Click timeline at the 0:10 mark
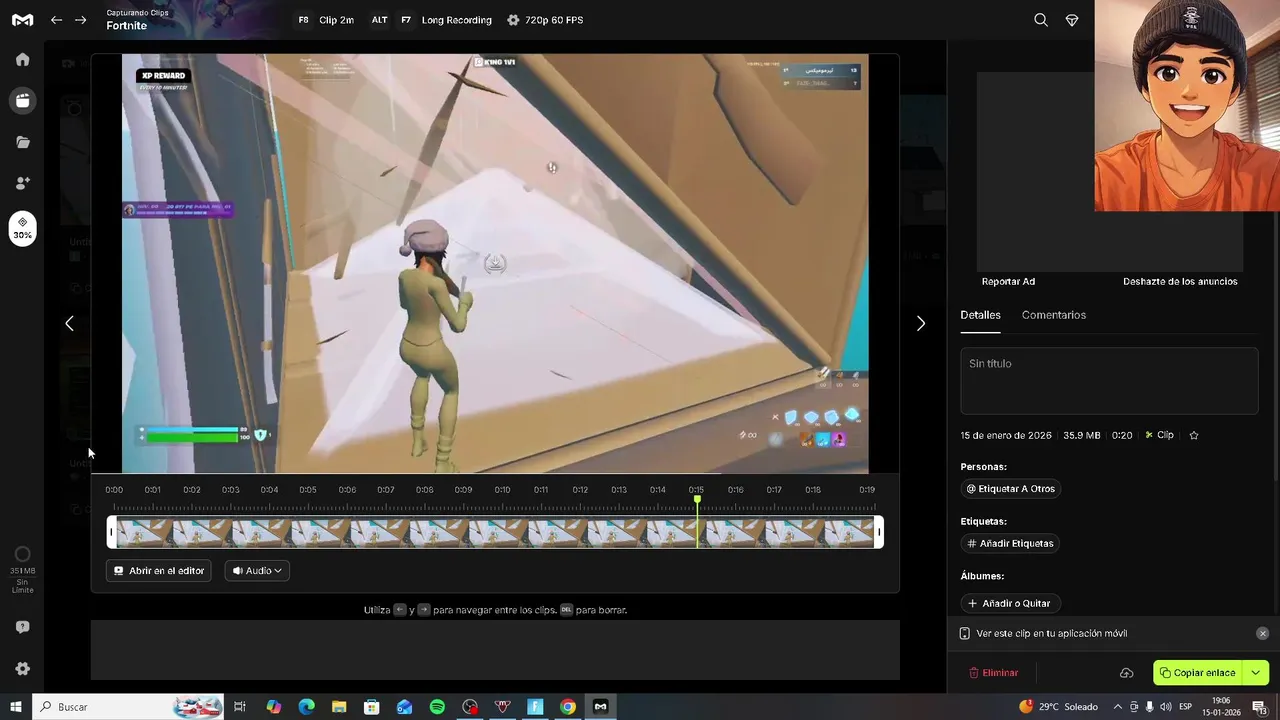Image resolution: width=1280 pixels, height=720 pixels. click(x=502, y=490)
